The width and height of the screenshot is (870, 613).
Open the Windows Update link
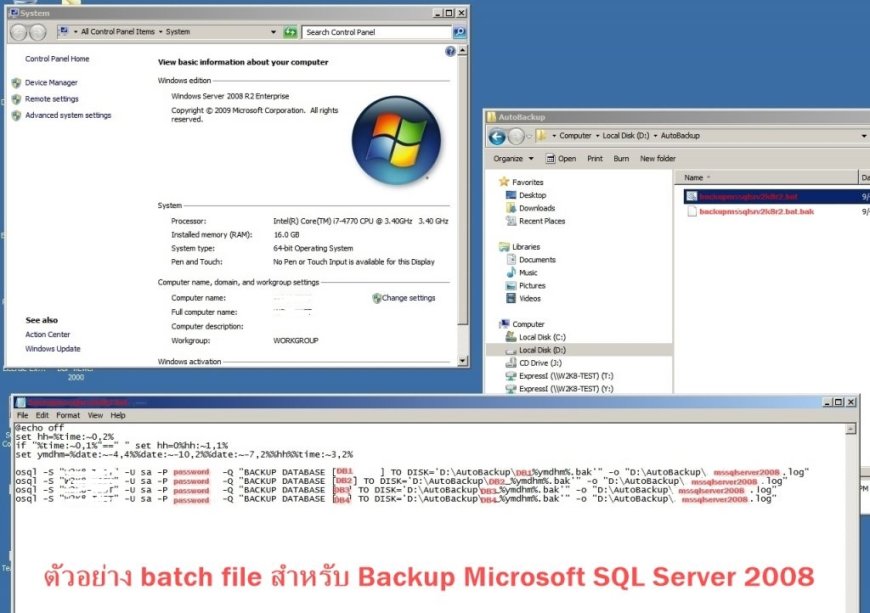point(53,349)
